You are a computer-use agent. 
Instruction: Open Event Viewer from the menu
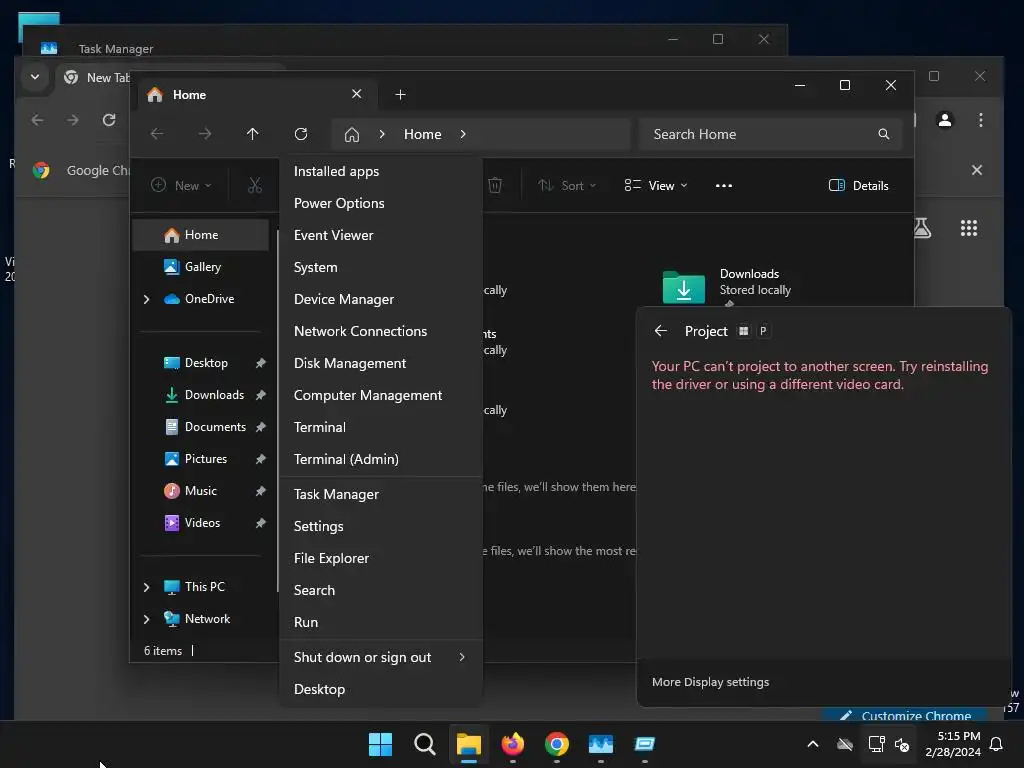(x=381, y=235)
